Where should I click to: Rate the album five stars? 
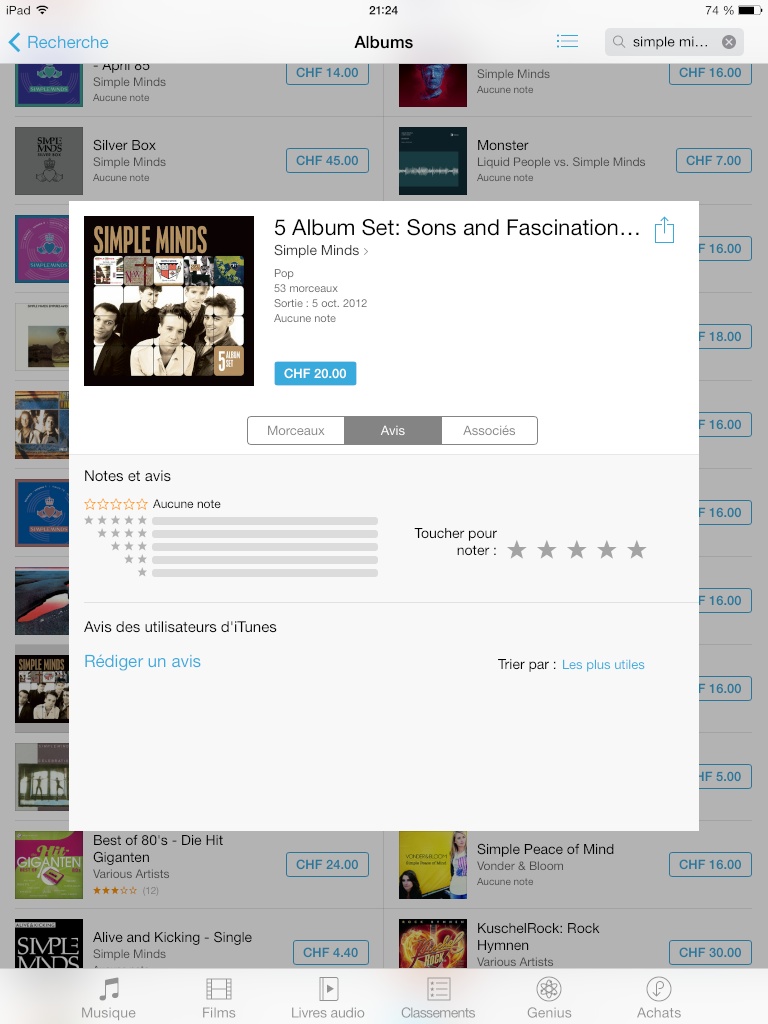click(x=637, y=550)
